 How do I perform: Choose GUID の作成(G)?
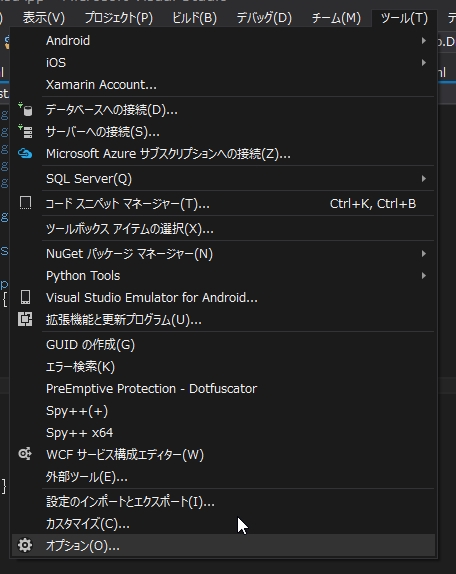click(223, 344)
